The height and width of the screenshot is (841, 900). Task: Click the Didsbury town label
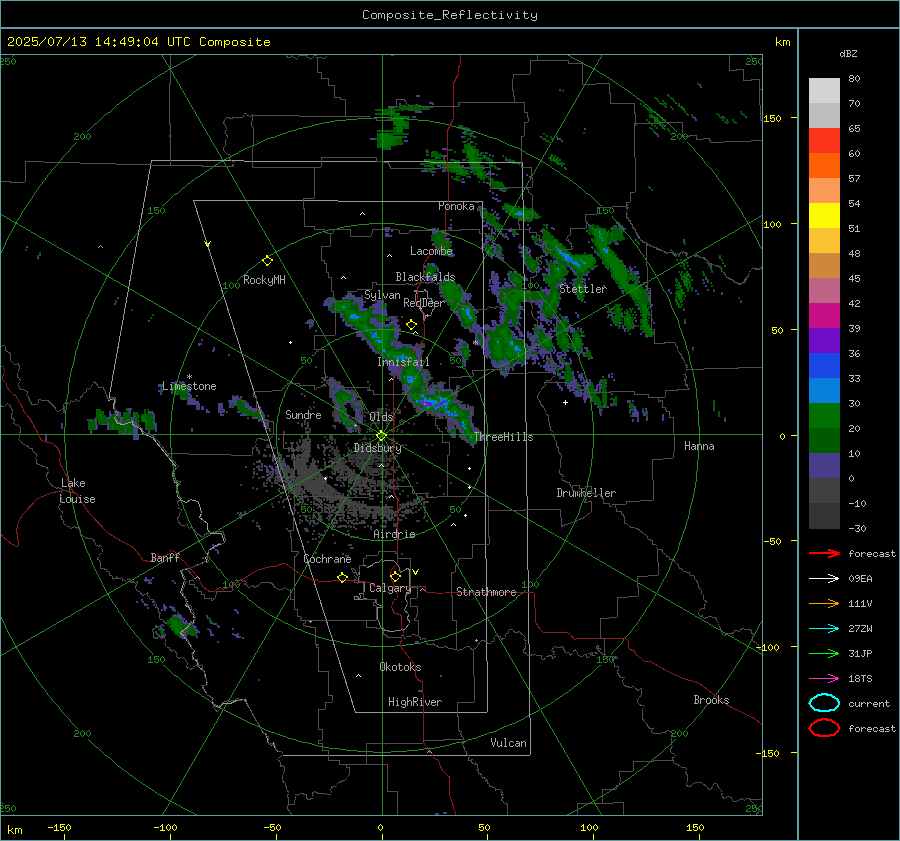pyautogui.click(x=377, y=448)
